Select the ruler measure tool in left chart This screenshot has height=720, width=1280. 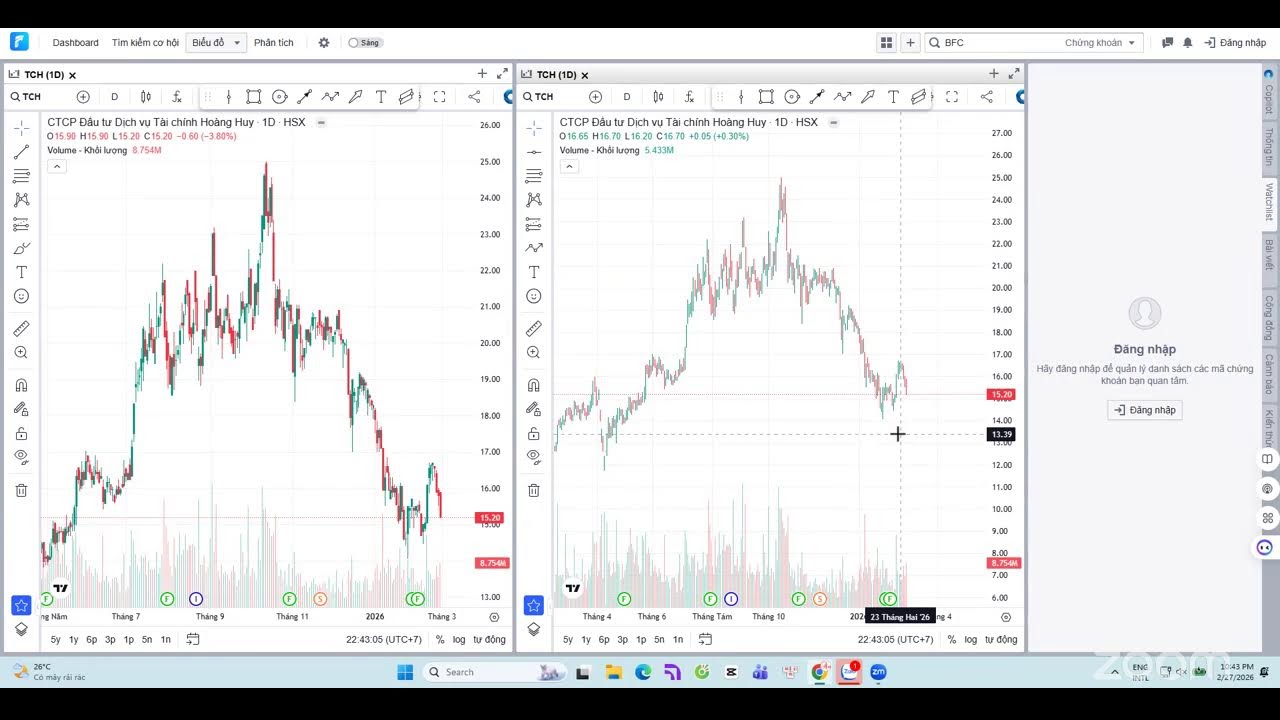click(21, 328)
